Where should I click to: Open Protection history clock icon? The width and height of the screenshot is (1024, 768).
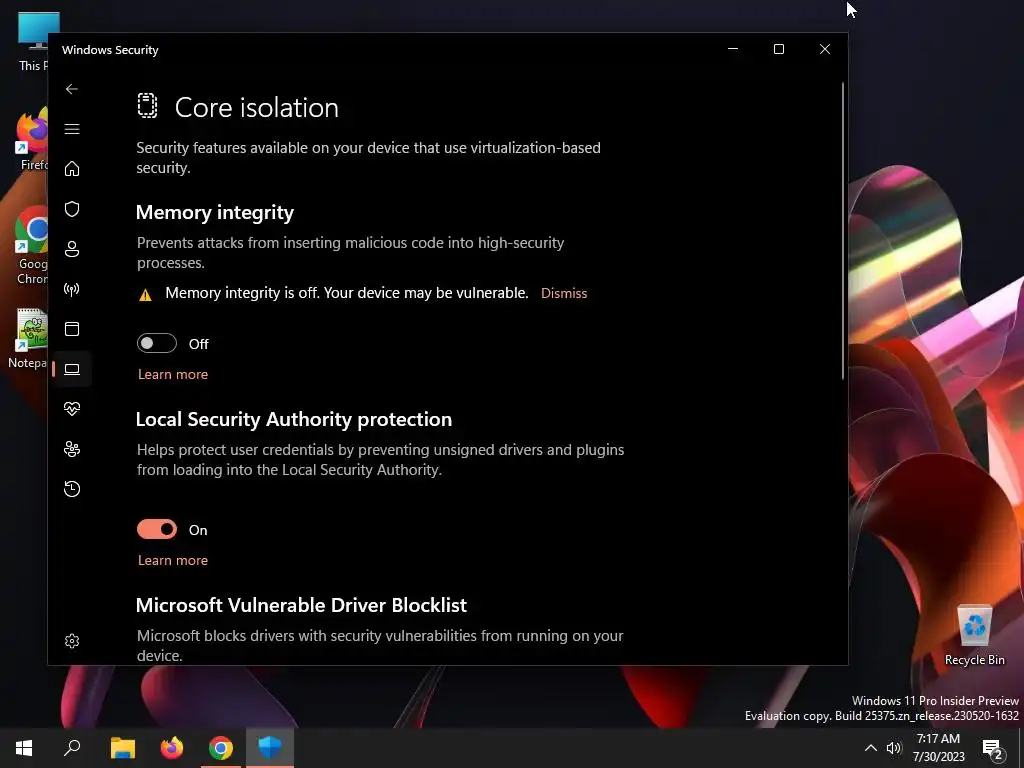(x=72, y=488)
